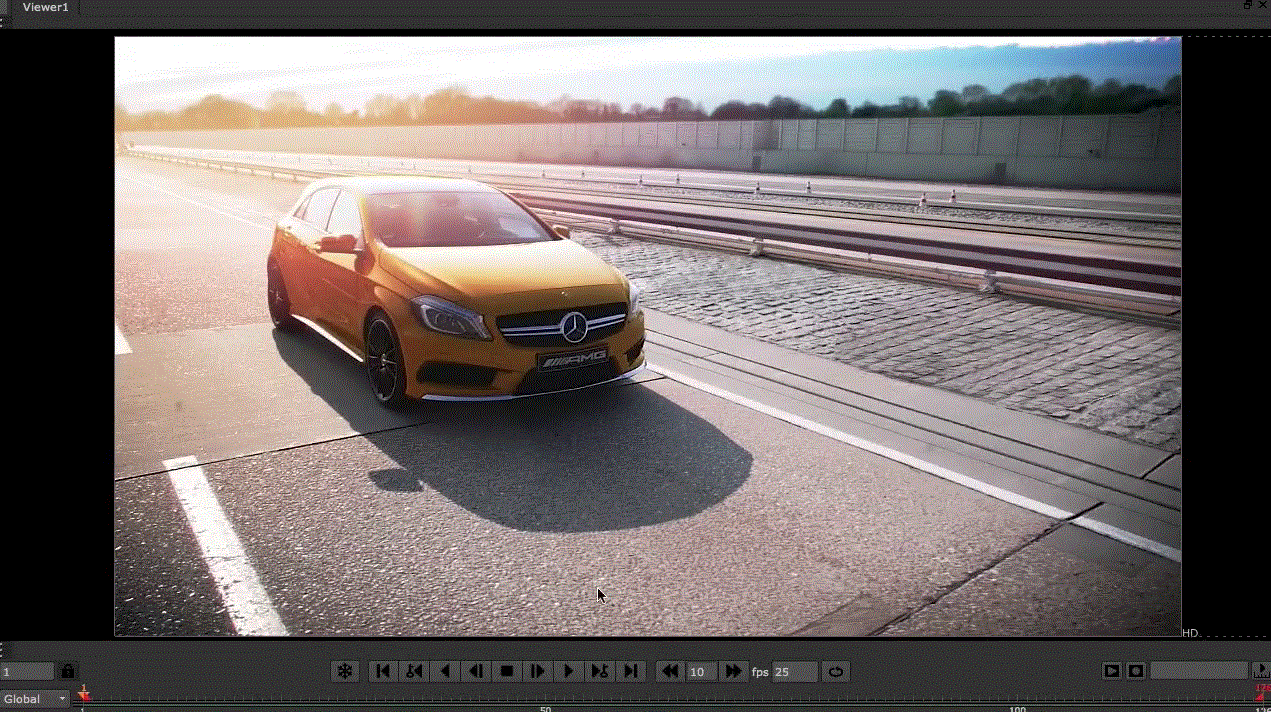Click the flipbook play icon at right
This screenshot has width=1271, height=712.
click(x=1112, y=671)
